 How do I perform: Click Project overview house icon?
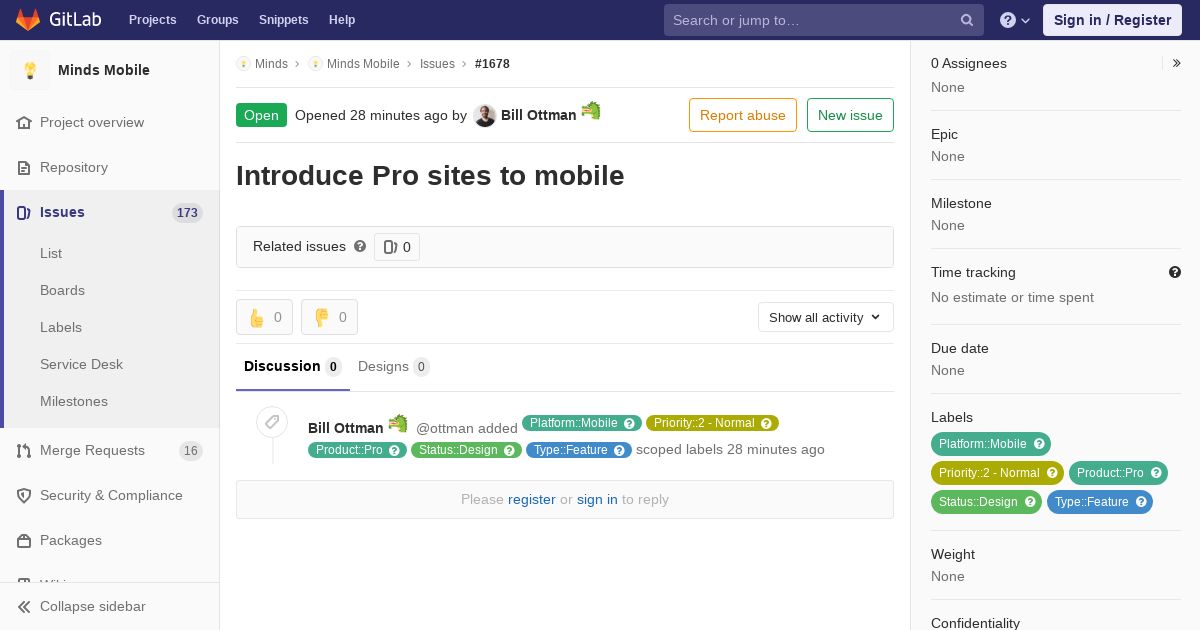coord(24,122)
